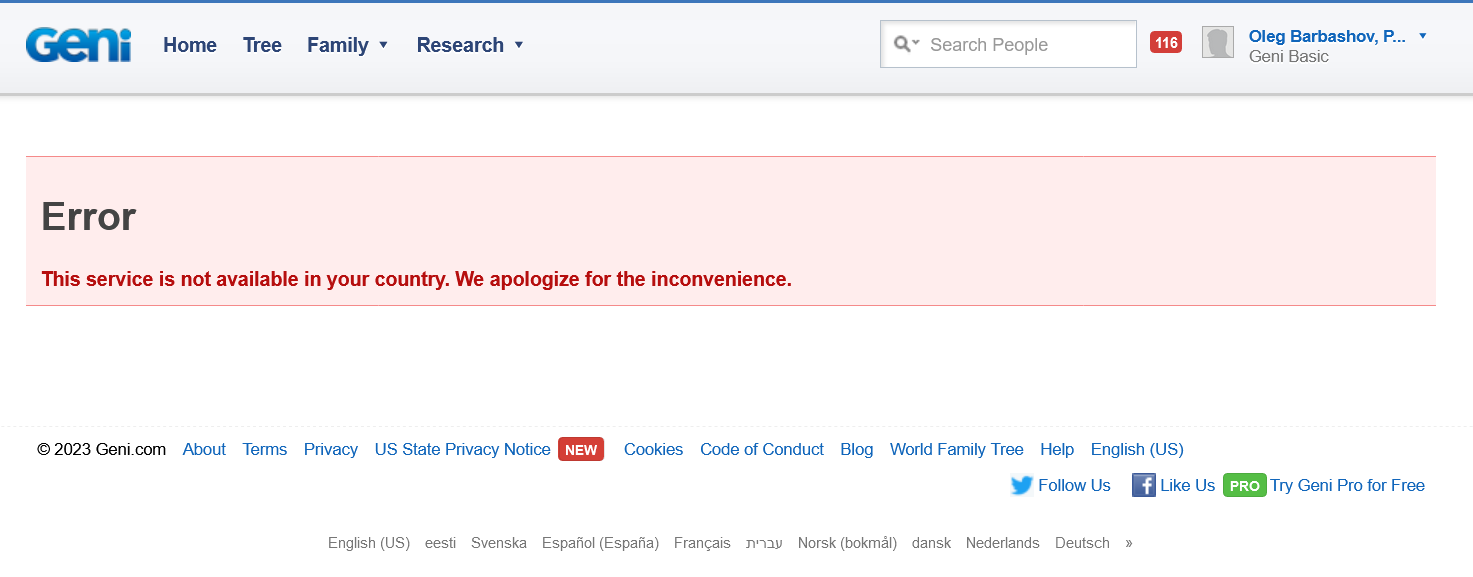Open the 116 notifications badge
The image size is (1473, 577).
(x=1165, y=43)
